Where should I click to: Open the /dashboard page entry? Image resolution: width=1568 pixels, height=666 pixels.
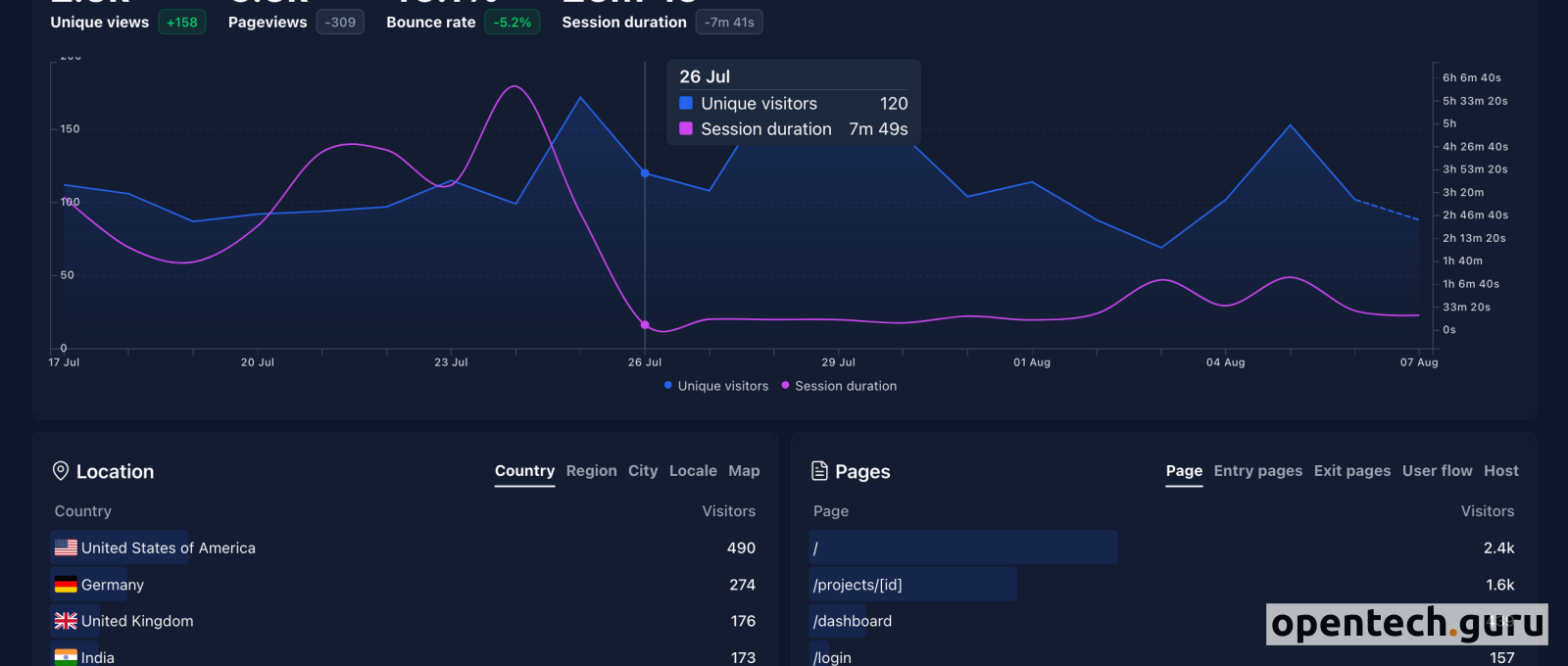pyautogui.click(x=853, y=621)
